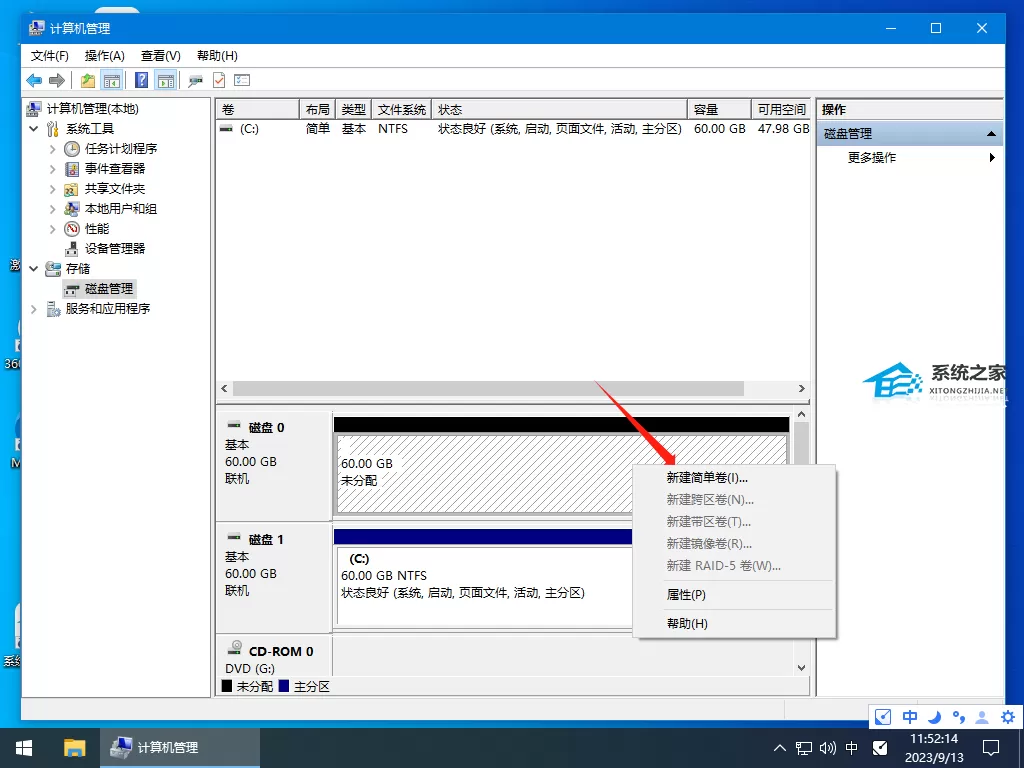This screenshot has width=1024, height=768.
Task: Open the 帮助(H) menu bar item
Action: 217,56
